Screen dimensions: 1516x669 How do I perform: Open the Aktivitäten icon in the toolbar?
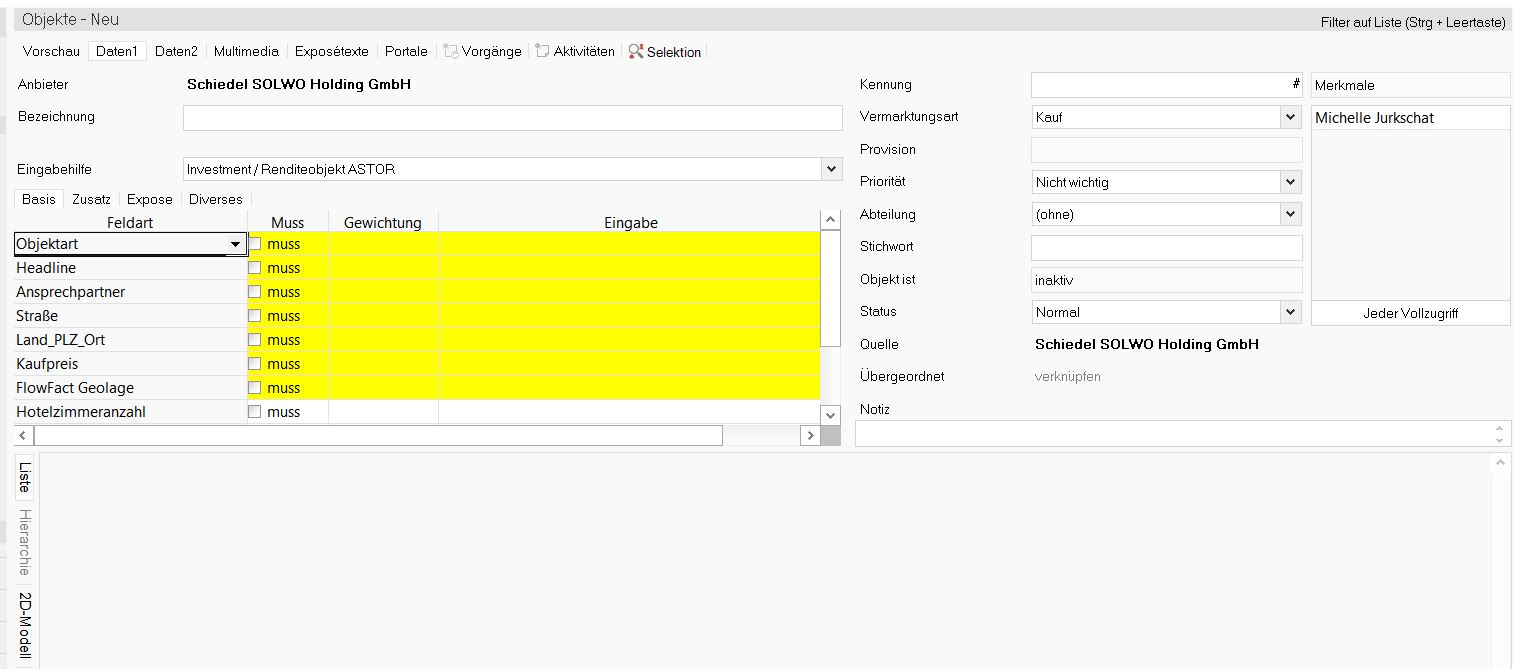click(543, 51)
